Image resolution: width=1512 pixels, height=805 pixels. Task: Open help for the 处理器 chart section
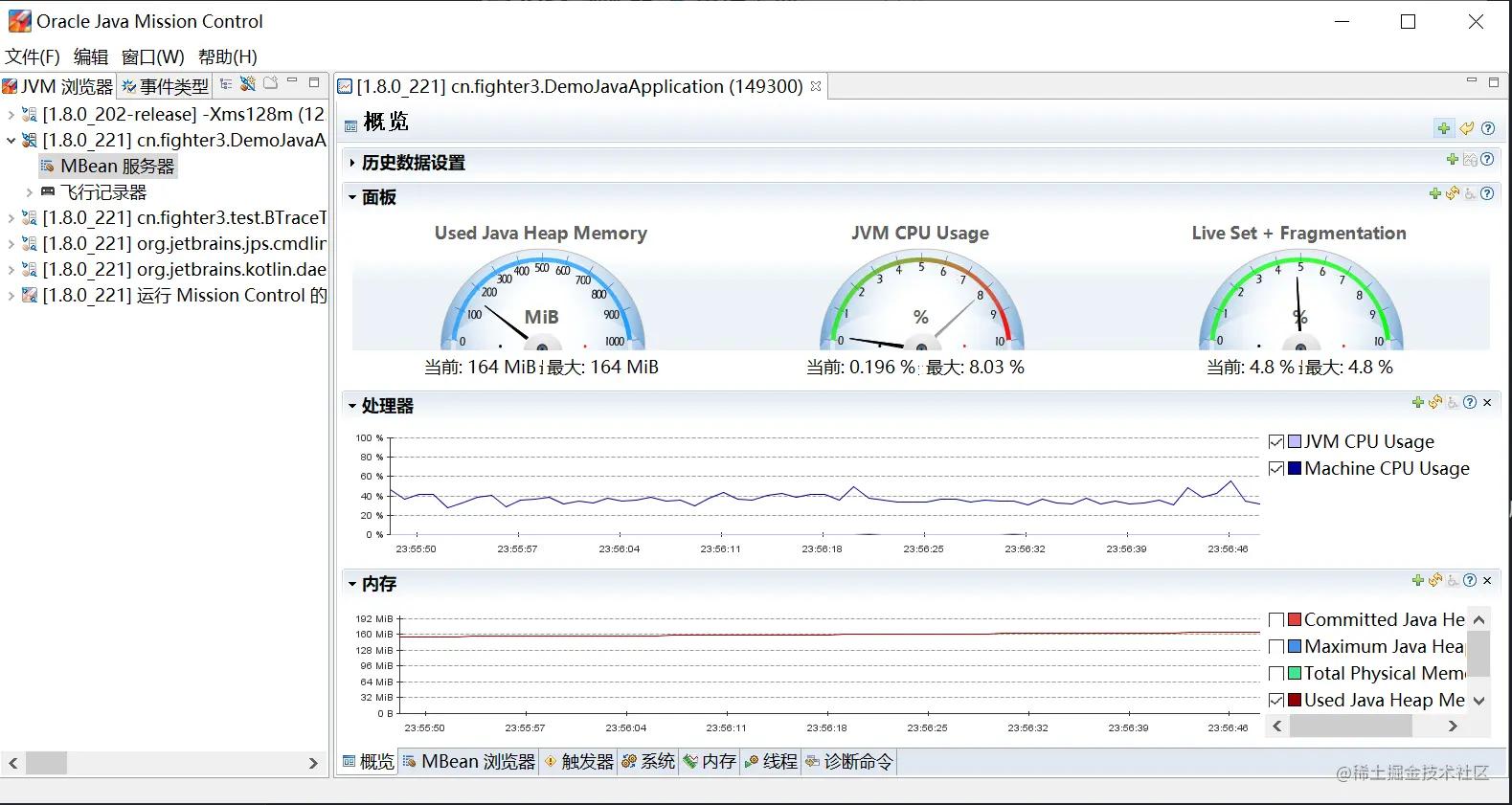point(1470,402)
